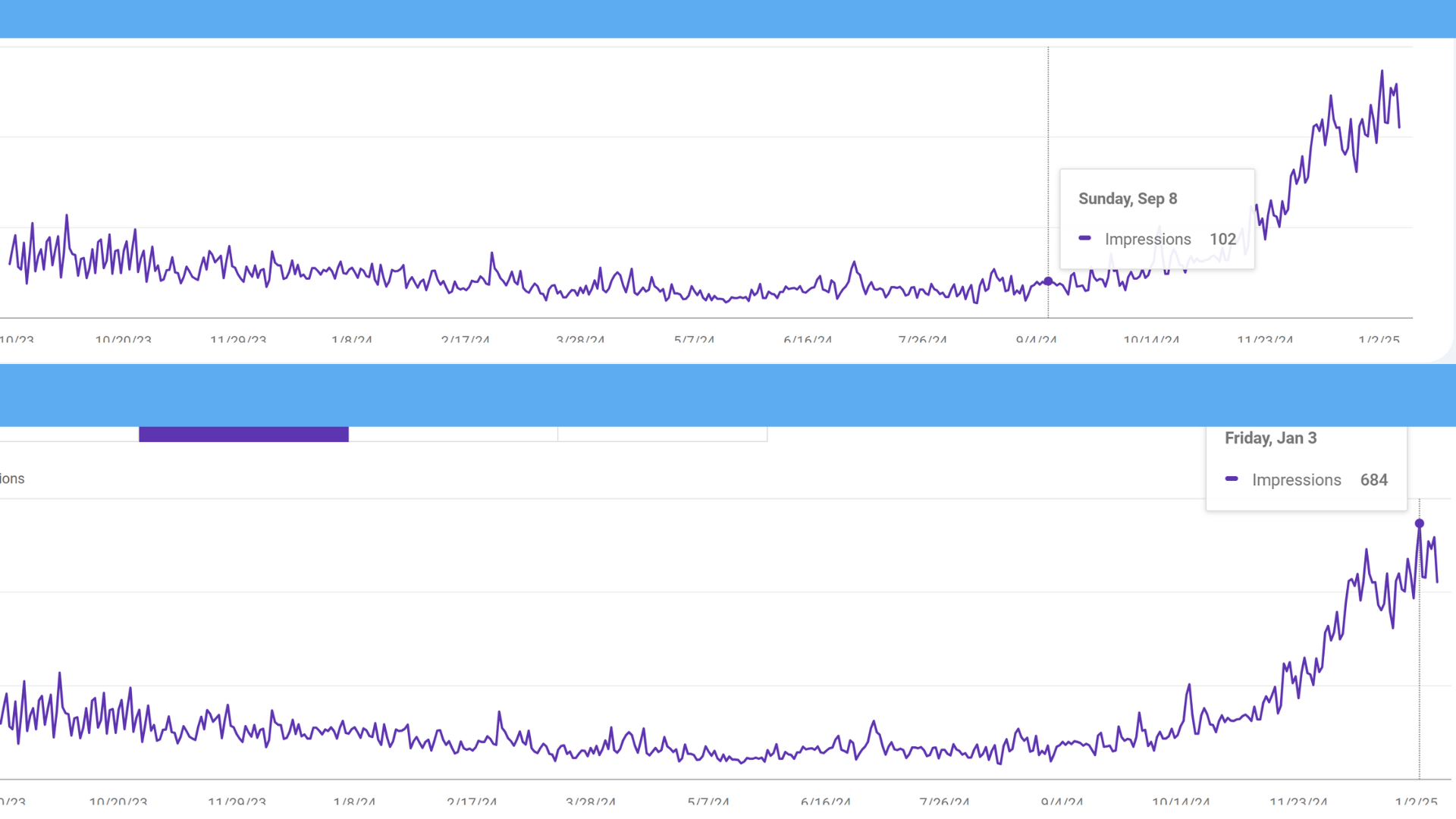
Task: Click the 1/2/25 axis date label
Action: (x=1378, y=340)
